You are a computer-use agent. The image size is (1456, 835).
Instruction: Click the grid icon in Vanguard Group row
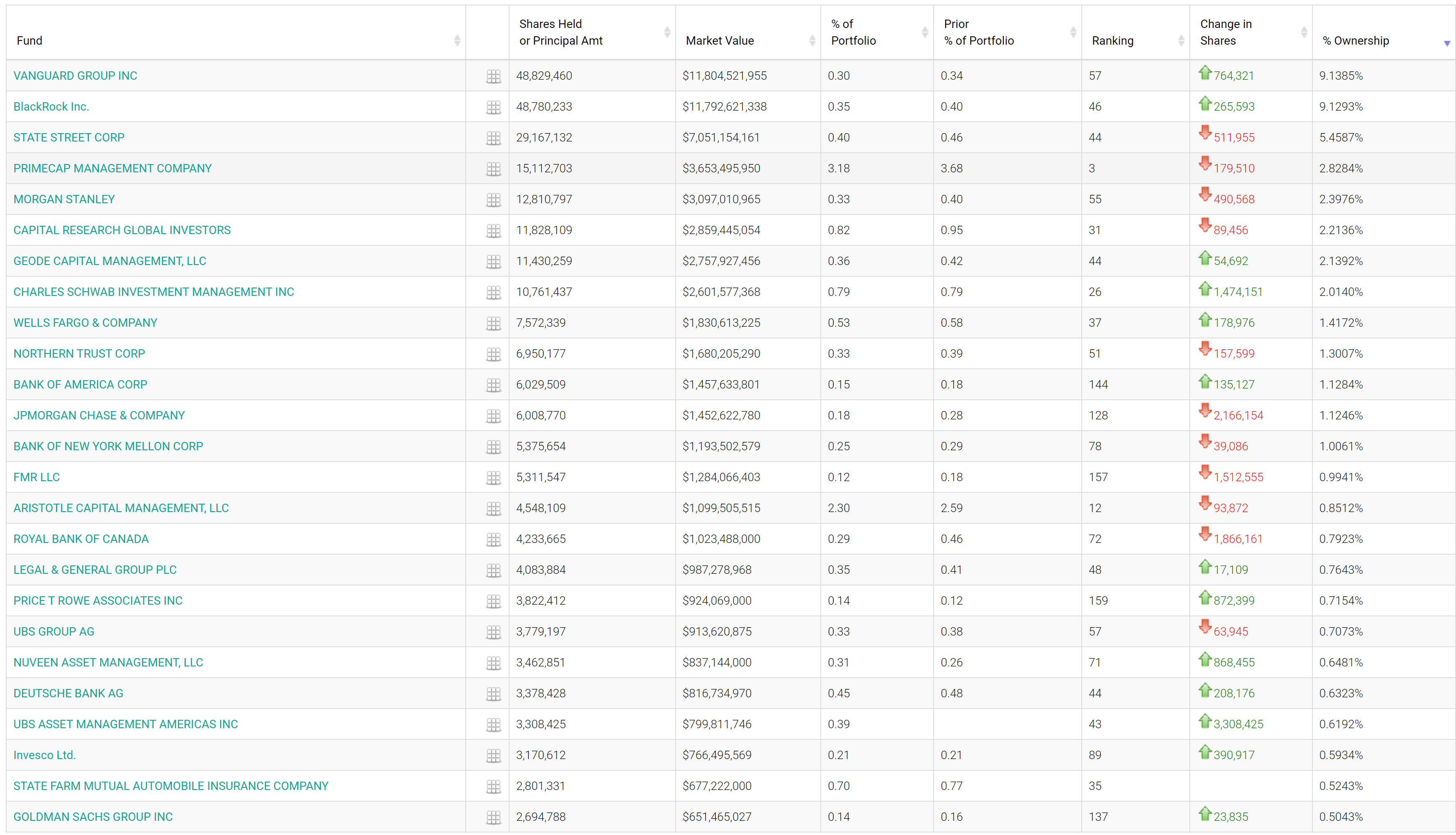click(493, 76)
